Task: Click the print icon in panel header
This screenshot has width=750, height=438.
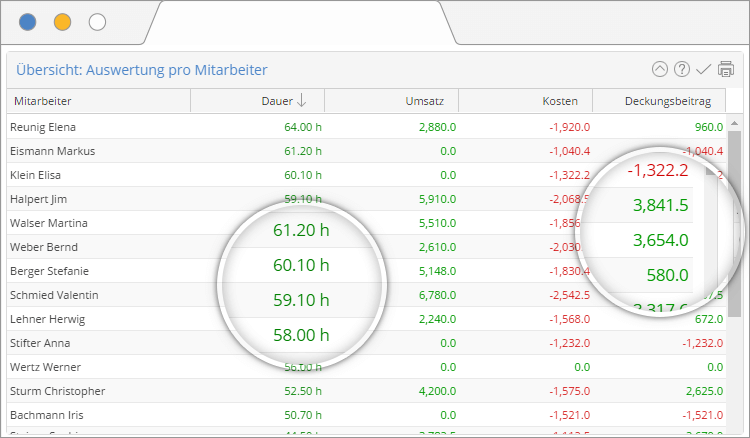Action: pos(726,69)
